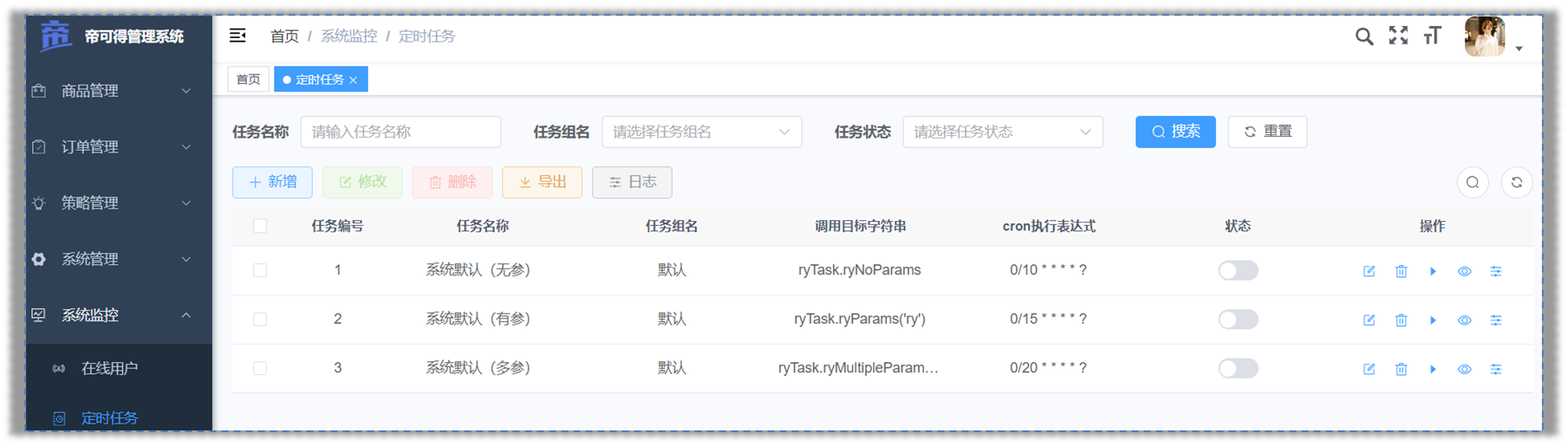Image resolution: width=1568 pixels, height=446 pixels.
Task: Check the checkbox for task 2 row
Action: point(260,320)
